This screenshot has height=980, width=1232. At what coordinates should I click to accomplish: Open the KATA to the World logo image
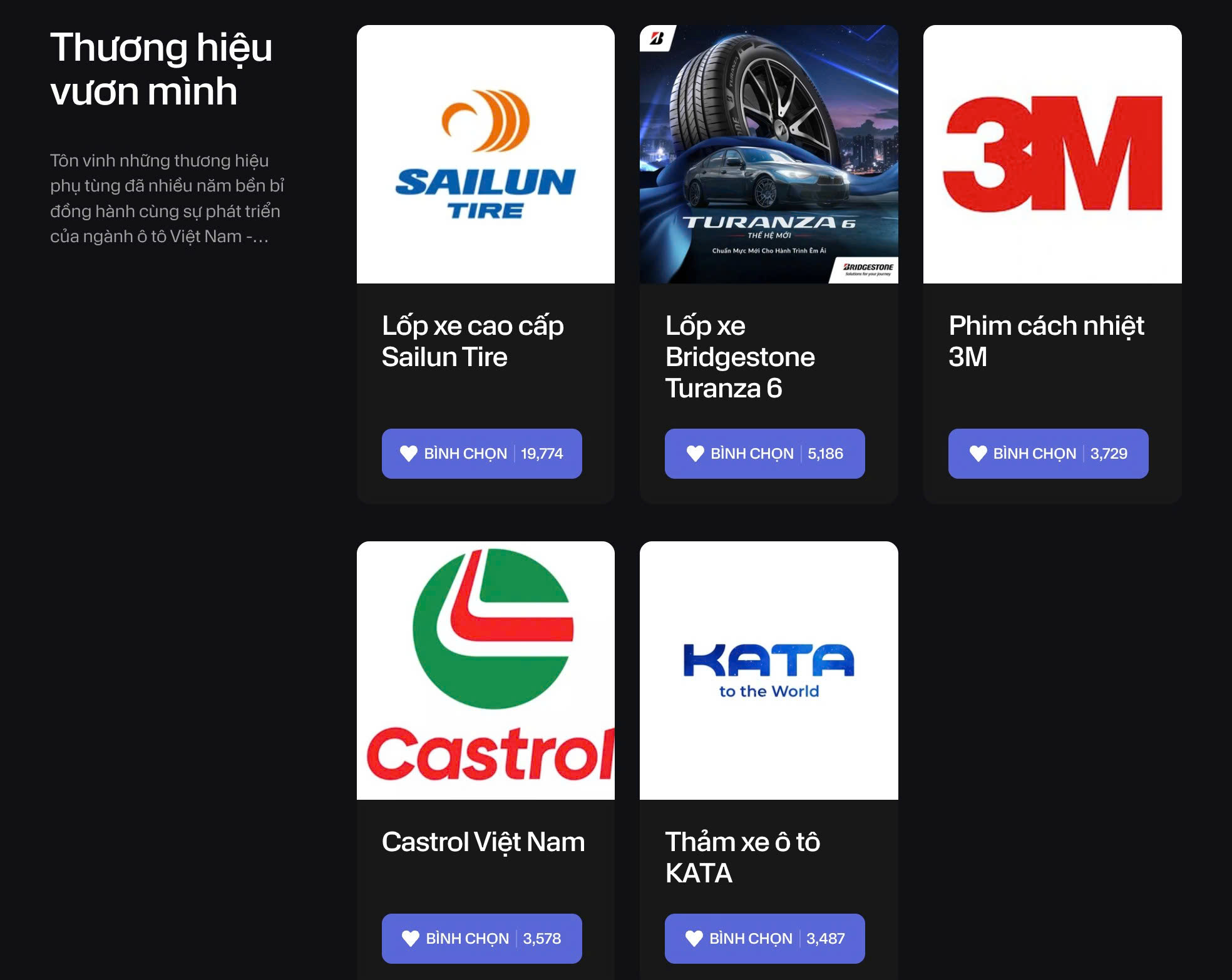pyautogui.click(x=769, y=670)
